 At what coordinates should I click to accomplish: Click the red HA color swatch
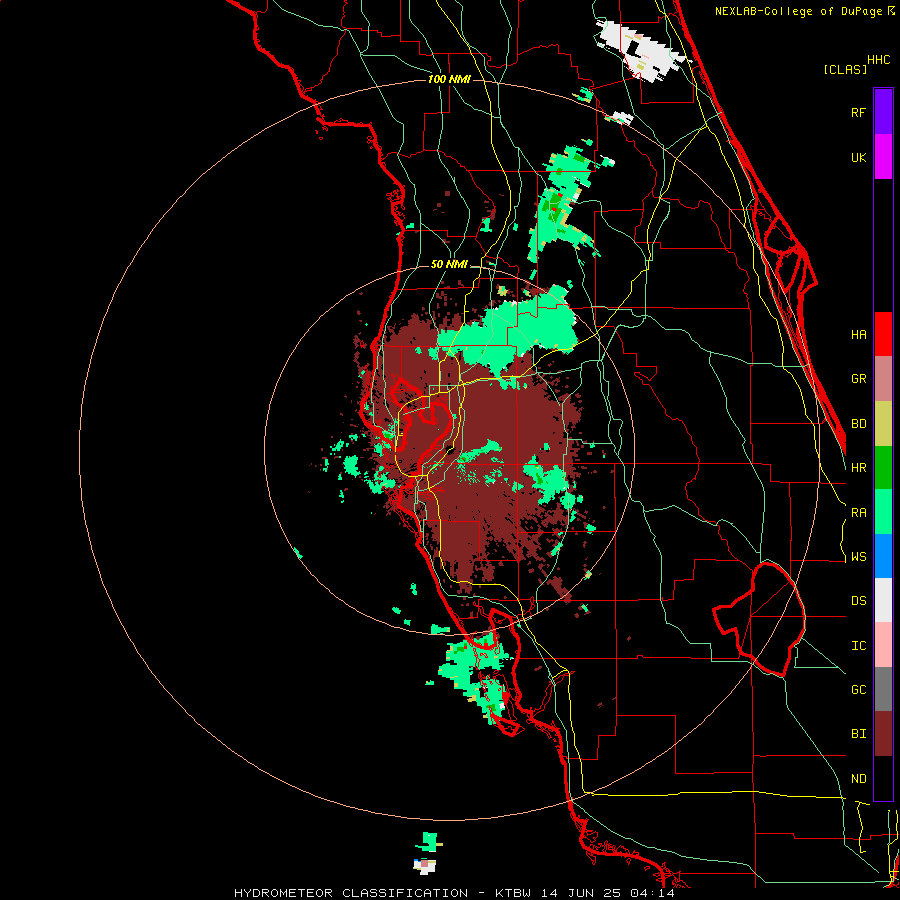pos(883,334)
